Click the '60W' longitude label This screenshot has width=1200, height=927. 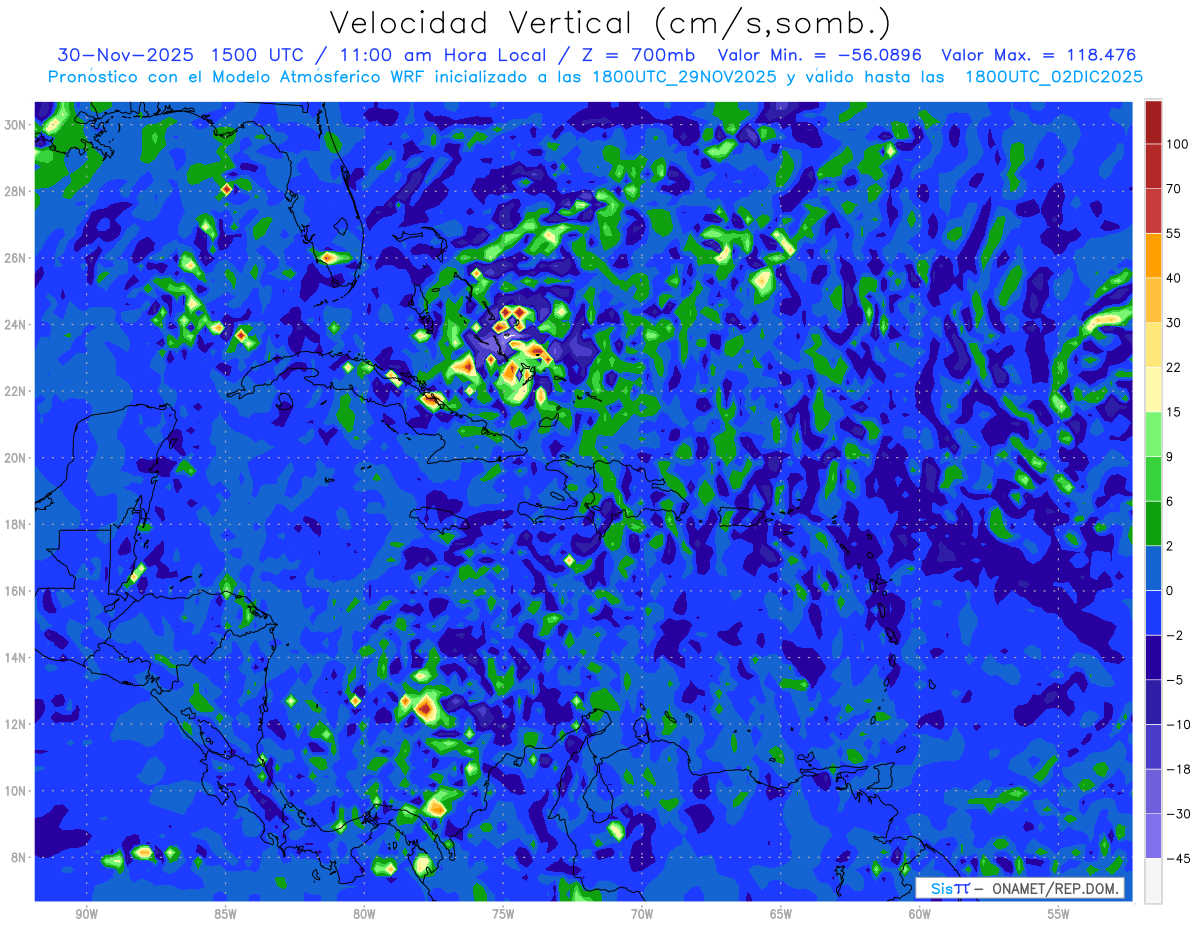click(920, 914)
